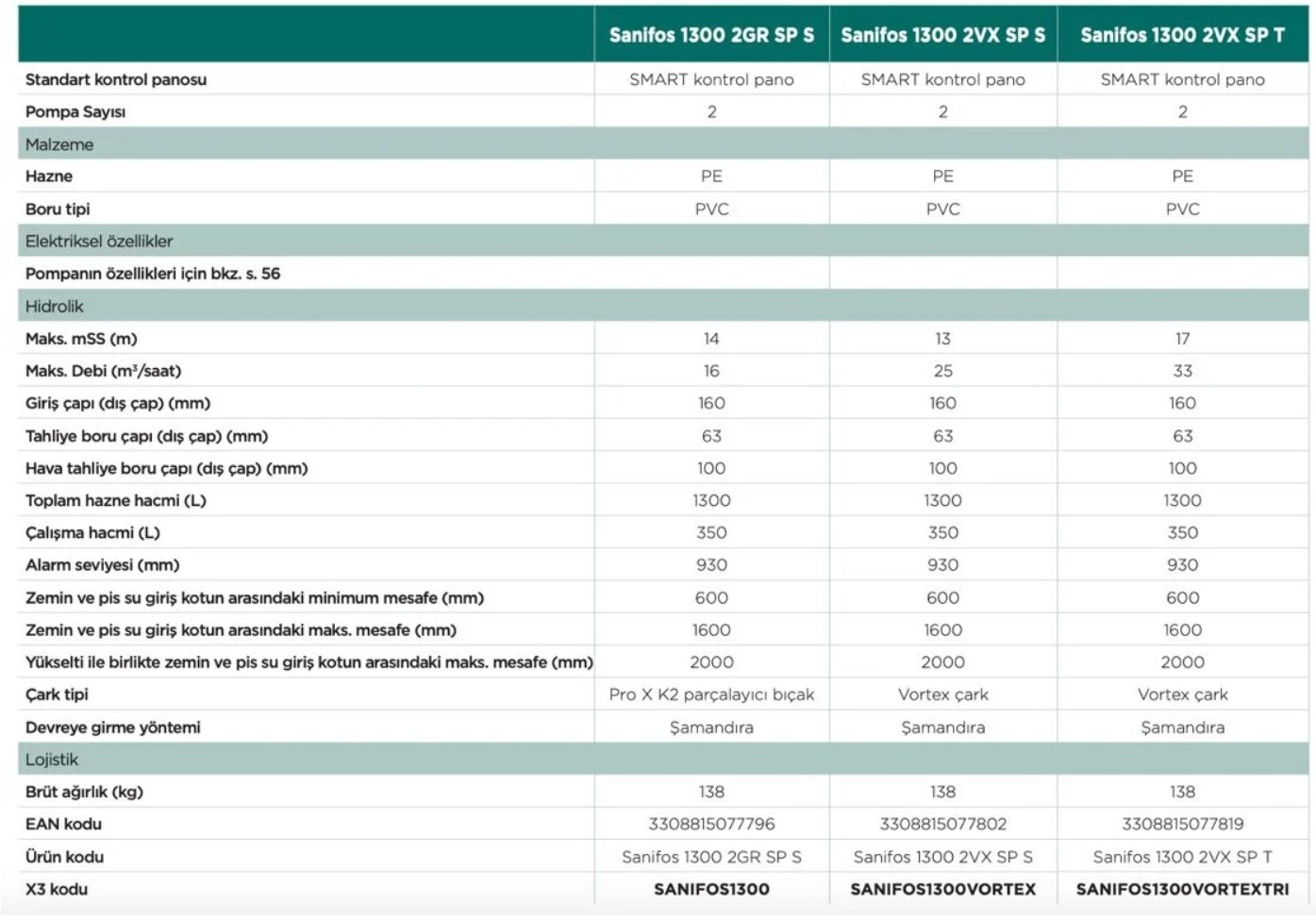The height and width of the screenshot is (921, 1316).
Task: Click 'Vortex çark' in 2VX SP S column
Action: [942, 695]
